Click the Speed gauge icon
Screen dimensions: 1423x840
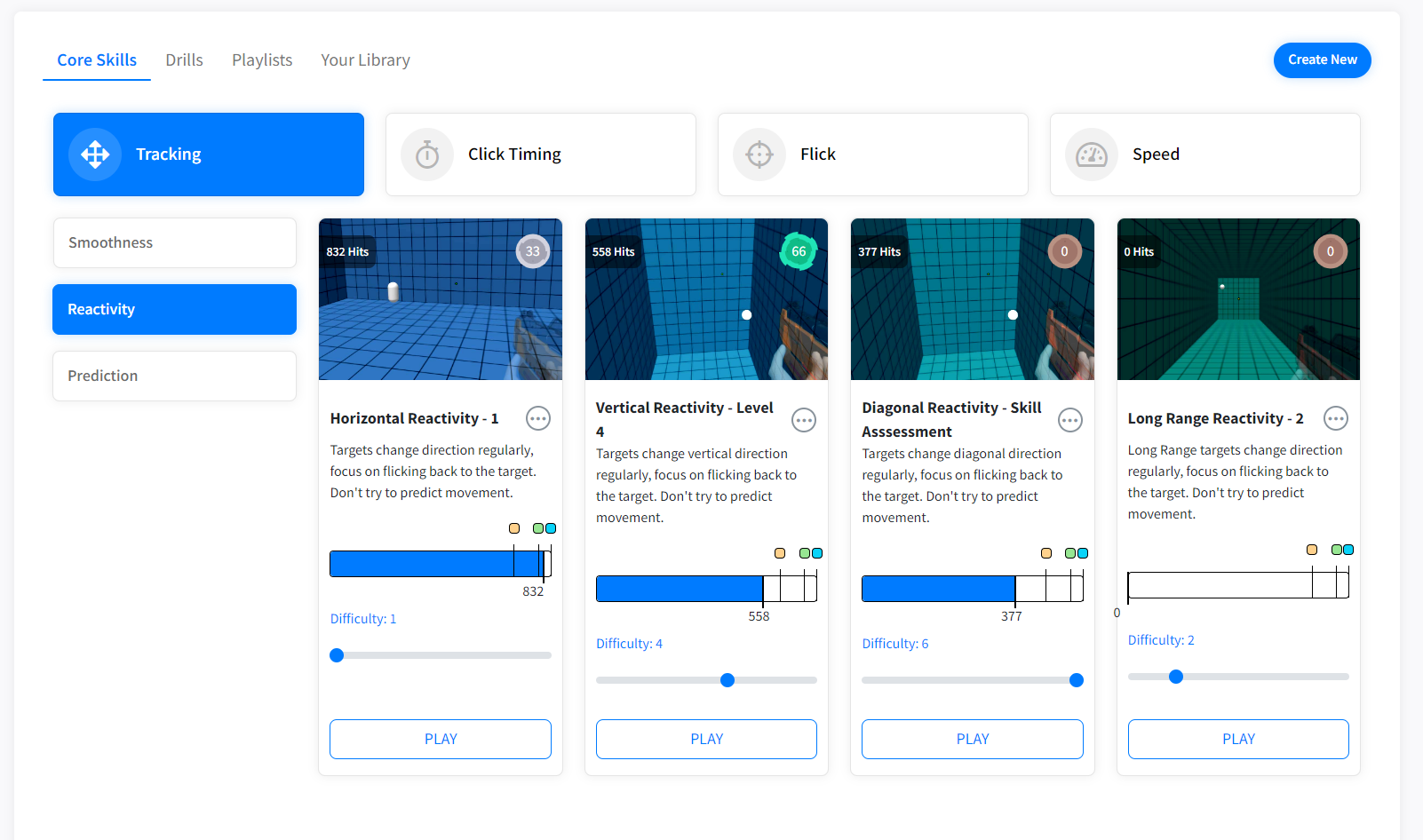(x=1093, y=154)
